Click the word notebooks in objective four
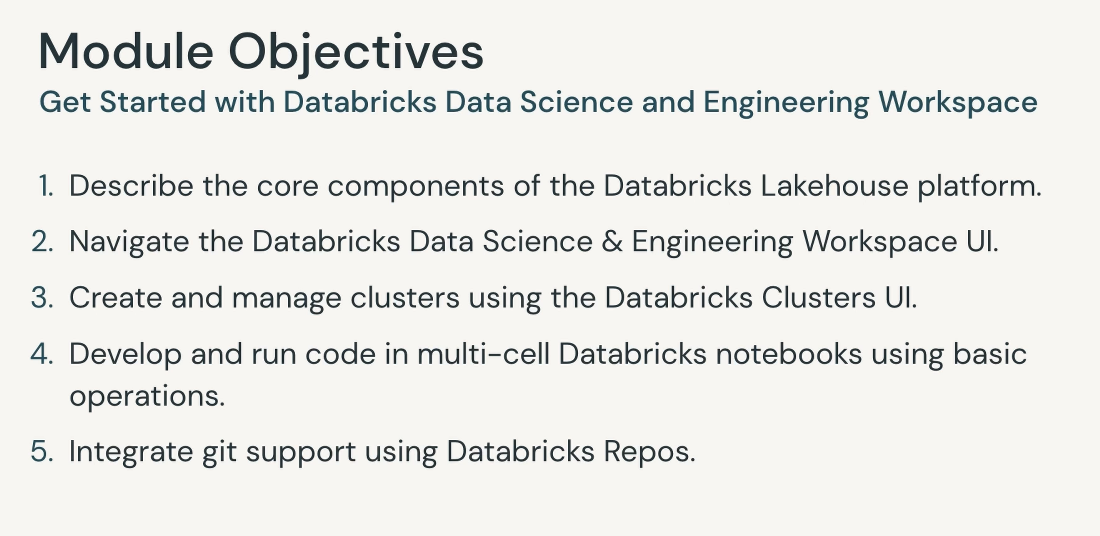The width and height of the screenshot is (1100, 536). (x=789, y=354)
